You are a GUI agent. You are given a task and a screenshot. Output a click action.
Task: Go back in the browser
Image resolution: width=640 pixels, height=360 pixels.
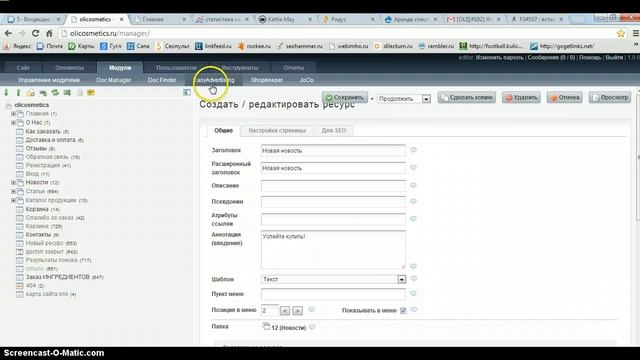coord(8,33)
